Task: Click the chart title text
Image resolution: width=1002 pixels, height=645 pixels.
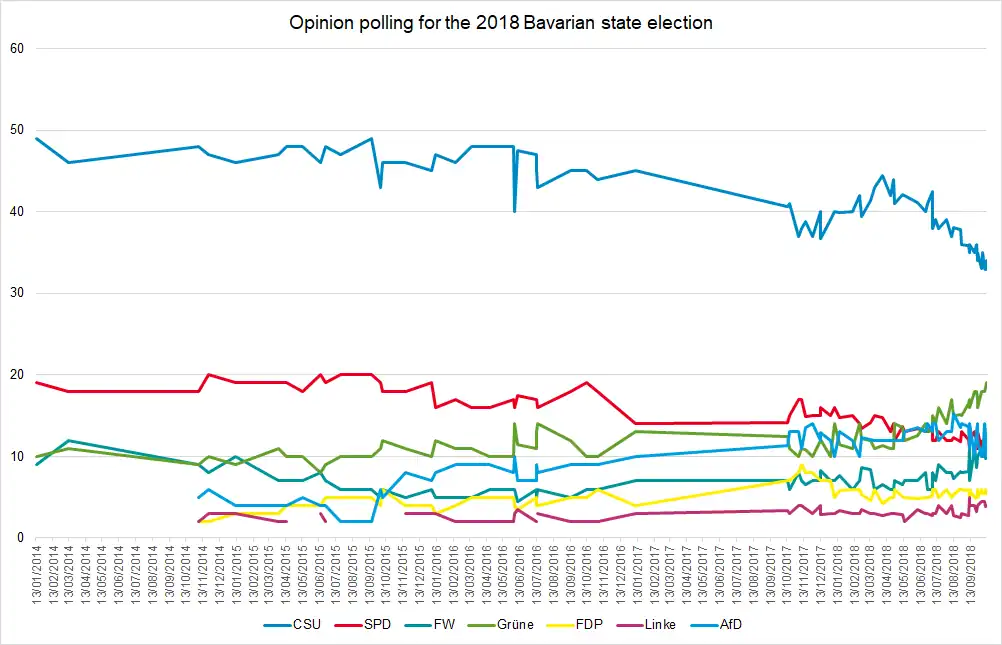Action: click(501, 22)
